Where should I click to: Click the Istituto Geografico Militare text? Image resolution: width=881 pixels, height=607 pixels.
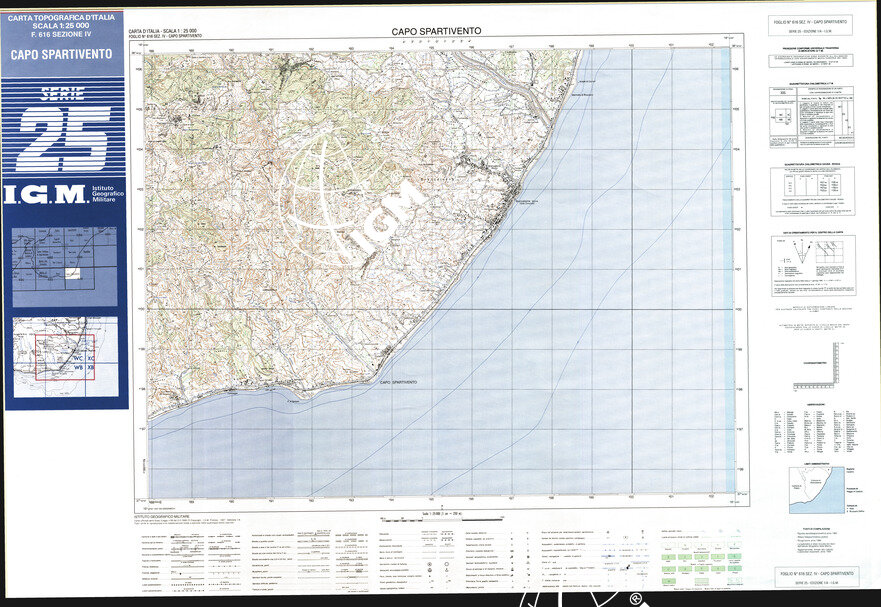[x=106, y=195]
